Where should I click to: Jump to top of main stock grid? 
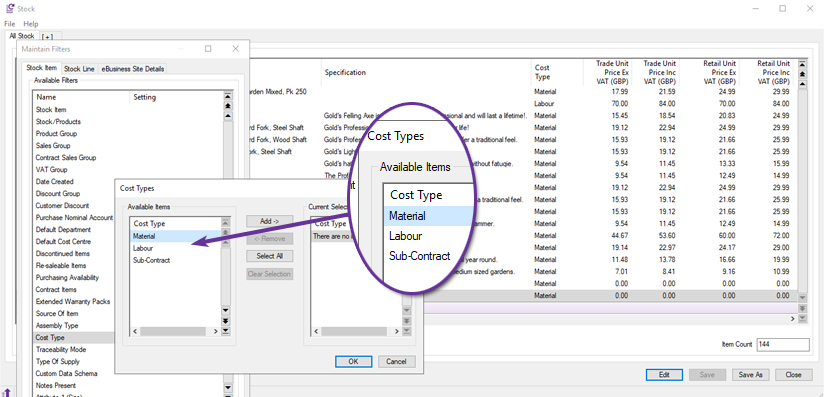tap(802, 64)
